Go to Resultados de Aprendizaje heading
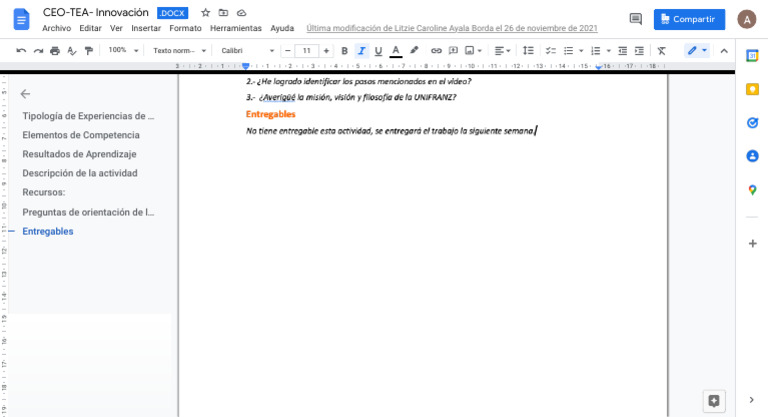Image resolution: width=768 pixels, height=417 pixels. tap(79, 154)
